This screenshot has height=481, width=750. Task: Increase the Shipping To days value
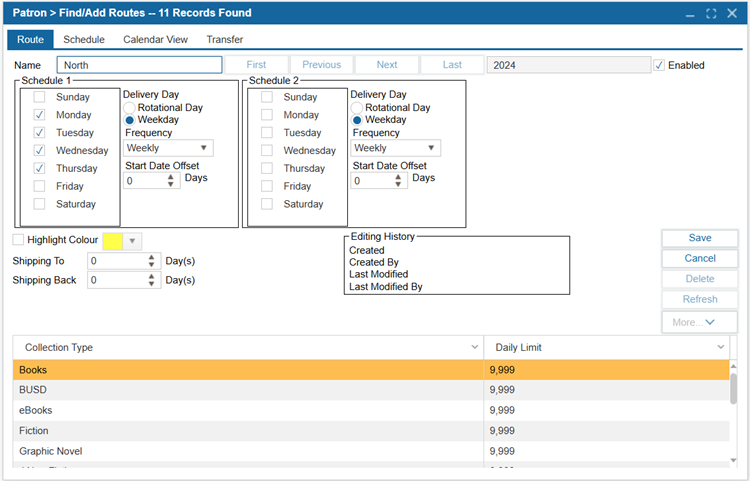152,257
